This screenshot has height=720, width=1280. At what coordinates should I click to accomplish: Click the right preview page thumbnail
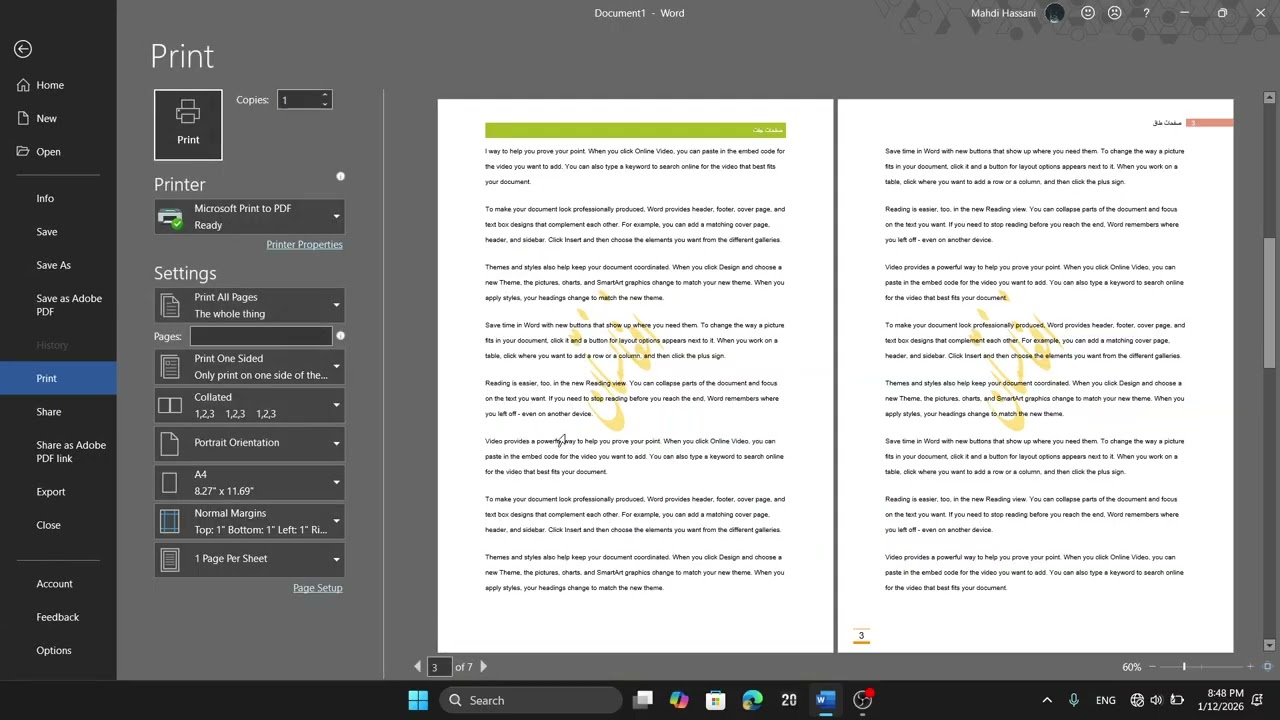pos(1035,376)
